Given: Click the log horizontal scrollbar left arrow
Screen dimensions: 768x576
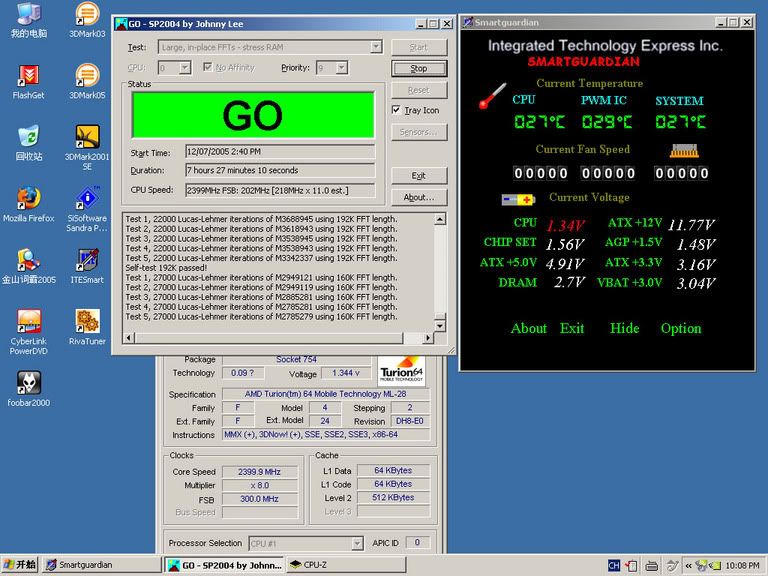Looking at the screenshot, I should (x=129, y=338).
